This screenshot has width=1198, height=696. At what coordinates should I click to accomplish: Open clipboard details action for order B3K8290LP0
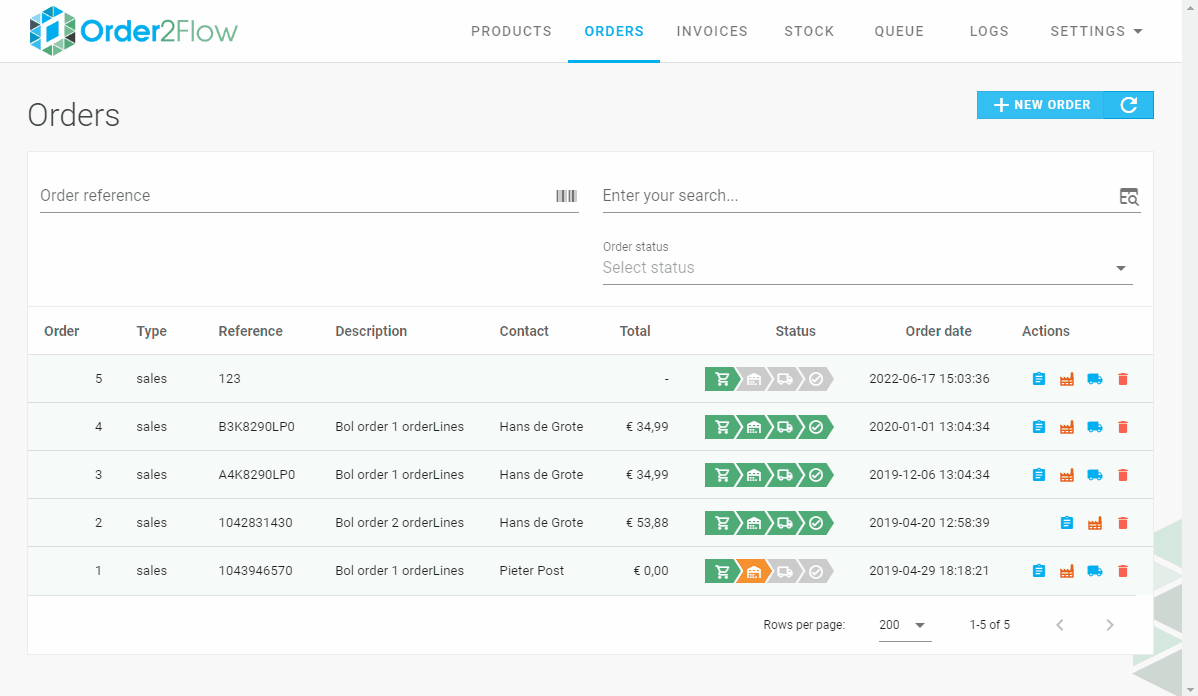coord(1038,427)
